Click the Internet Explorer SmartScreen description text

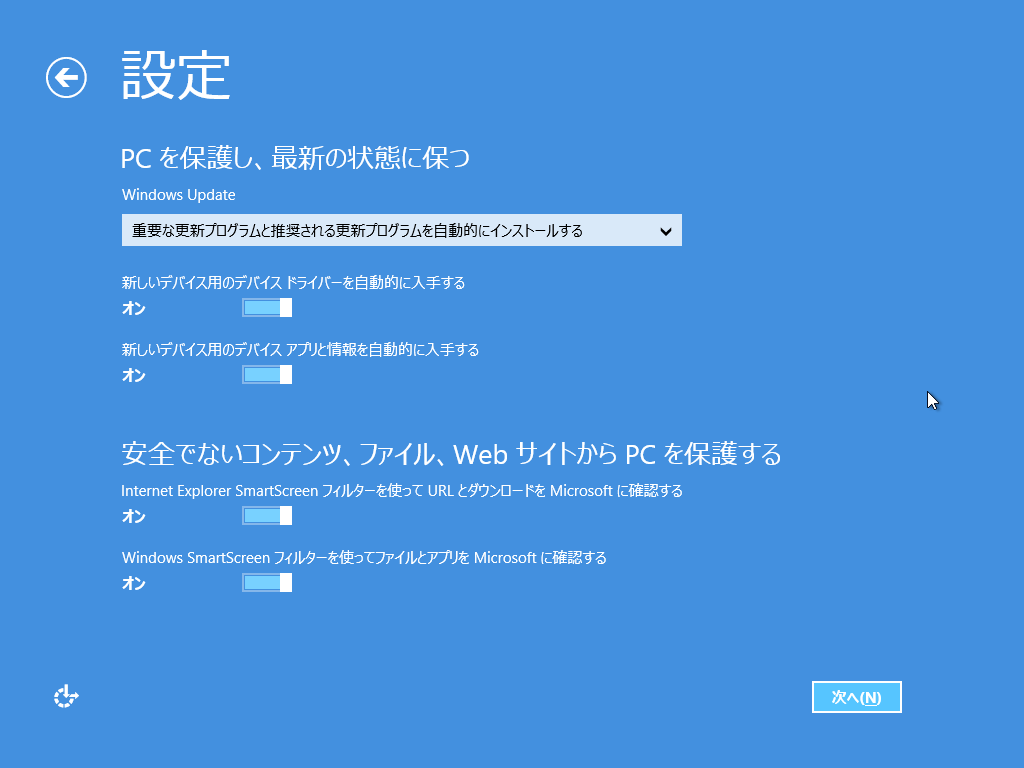(401, 491)
